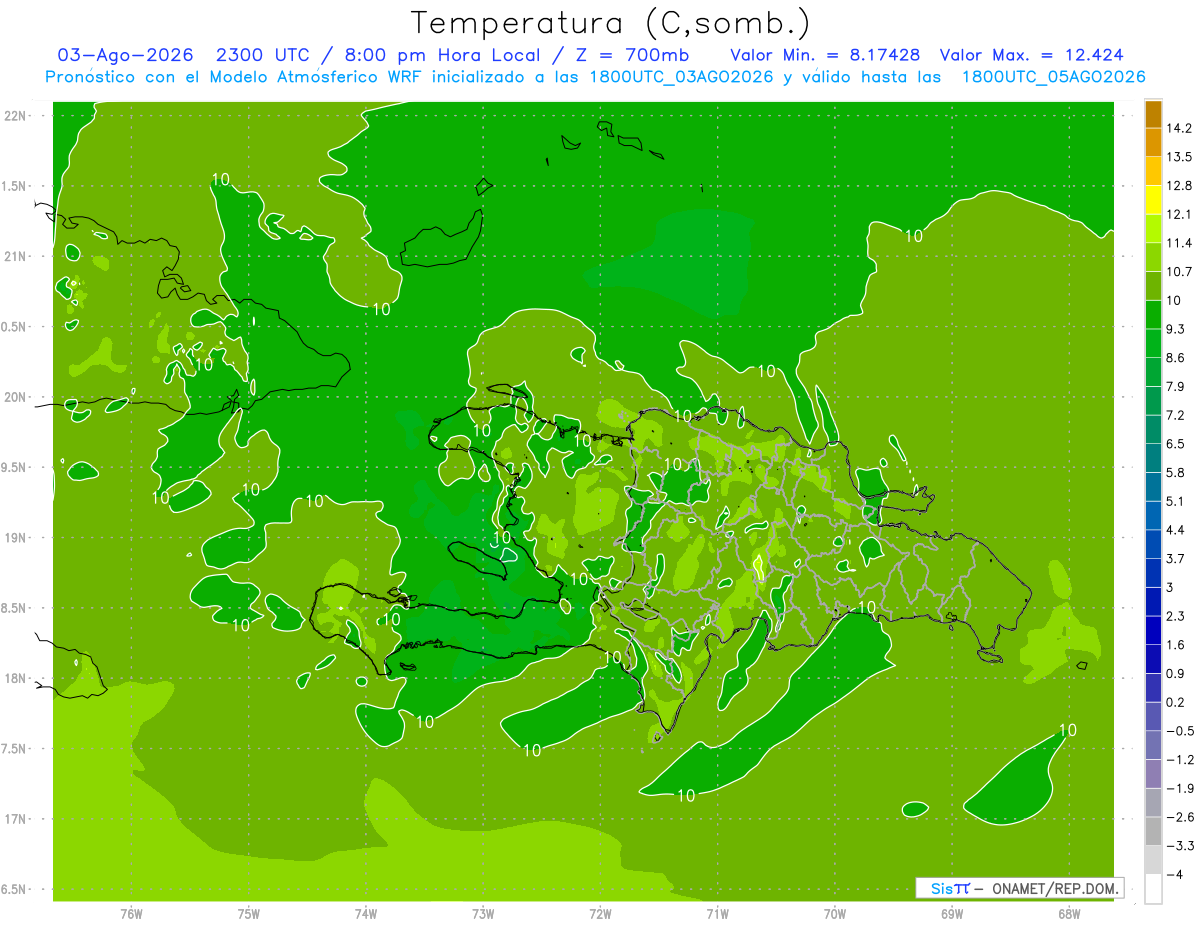Pick the gray legend swatch between -3.3 and -2.6
The height and width of the screenshot is (927, 1200).
click(x=1153, y=831)
